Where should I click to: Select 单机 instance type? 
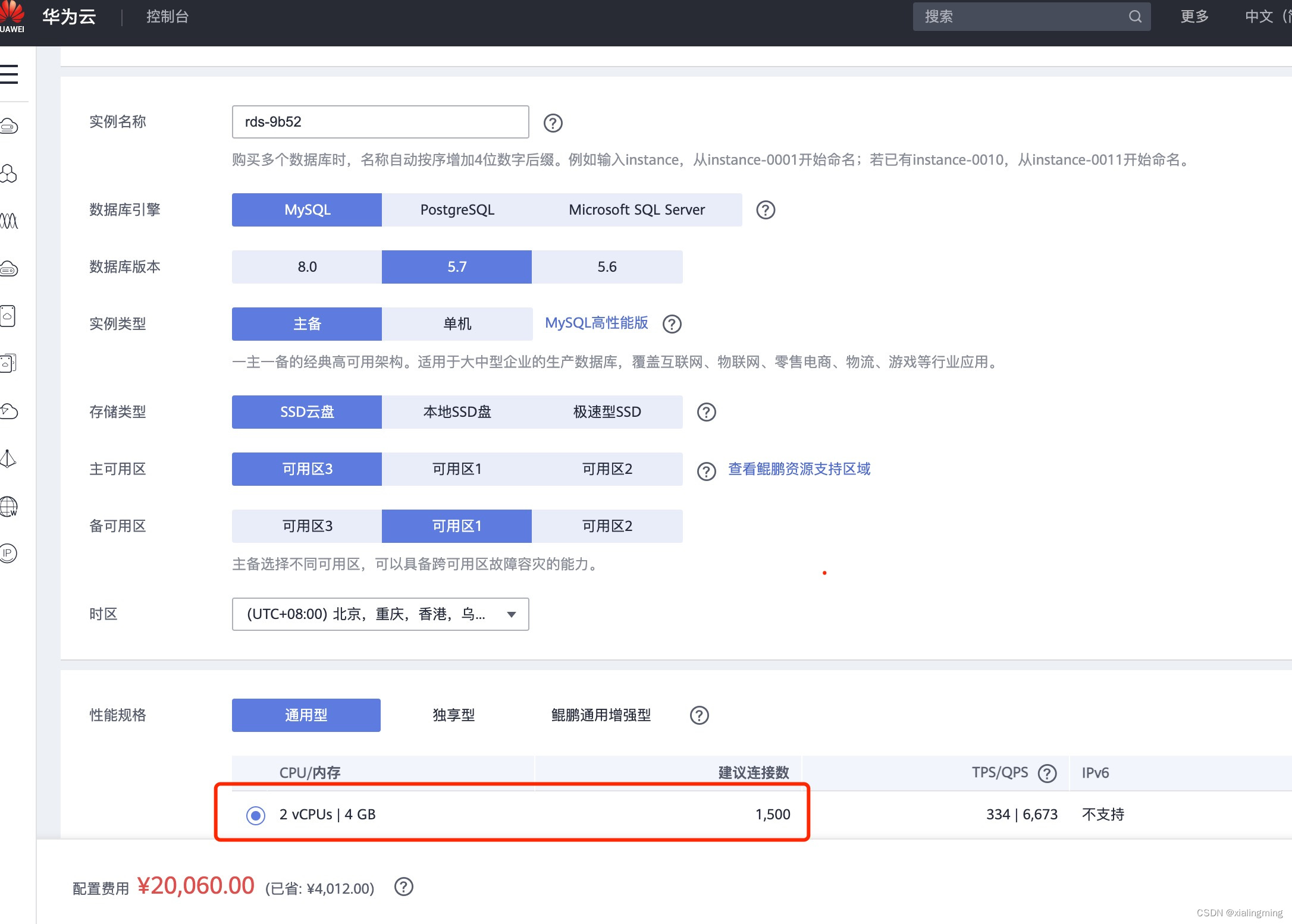[x=457, y=324]
